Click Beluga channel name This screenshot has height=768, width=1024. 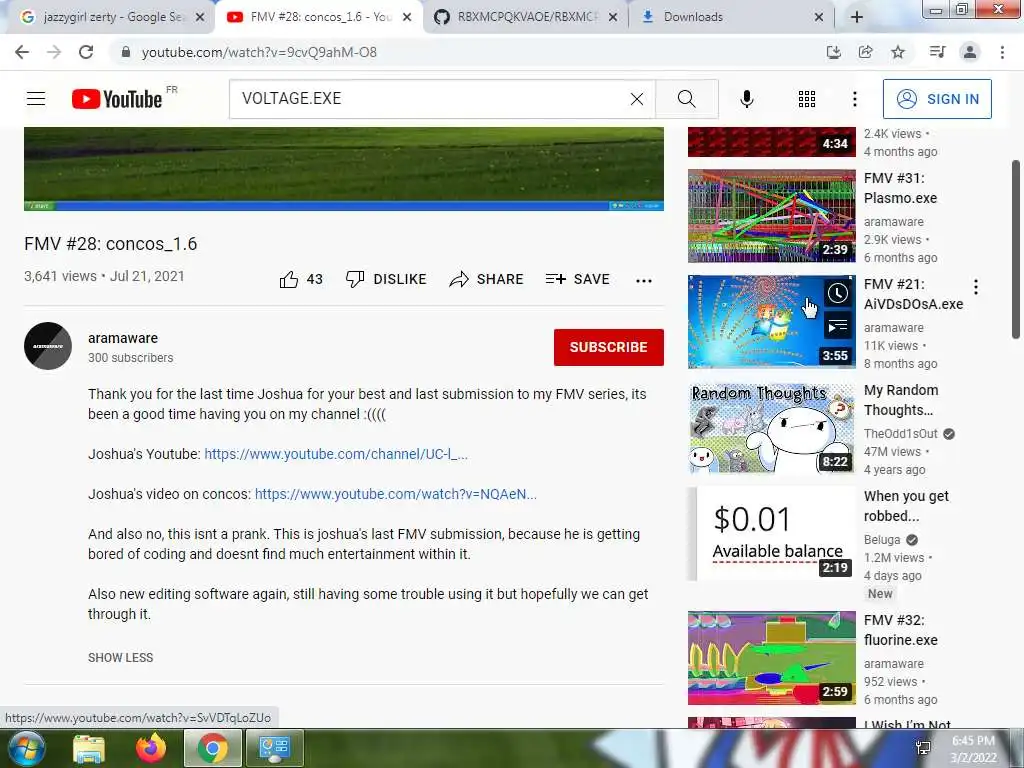(882, 539)
